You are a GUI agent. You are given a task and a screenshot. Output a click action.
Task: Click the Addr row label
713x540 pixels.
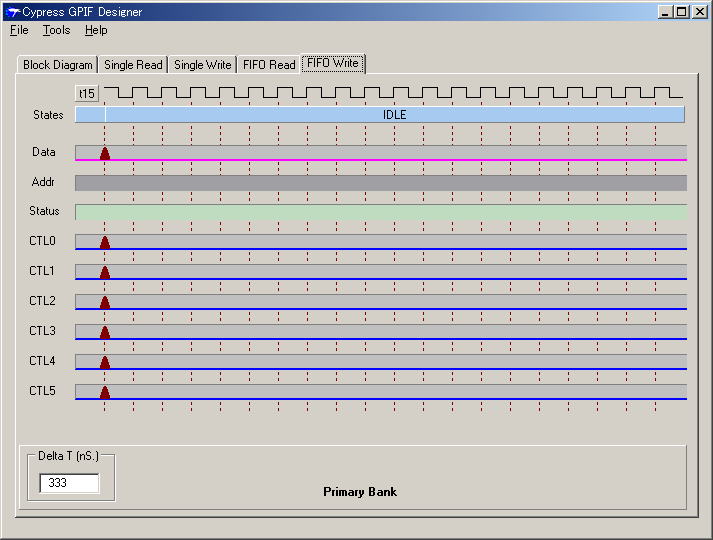[43, 182]
